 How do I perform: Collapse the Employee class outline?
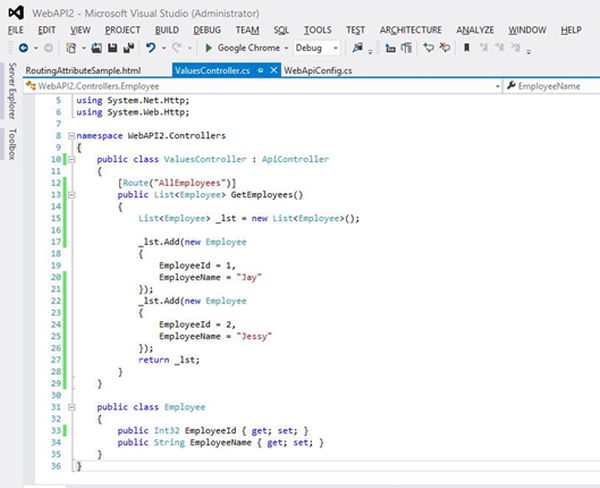pos(70,407)
